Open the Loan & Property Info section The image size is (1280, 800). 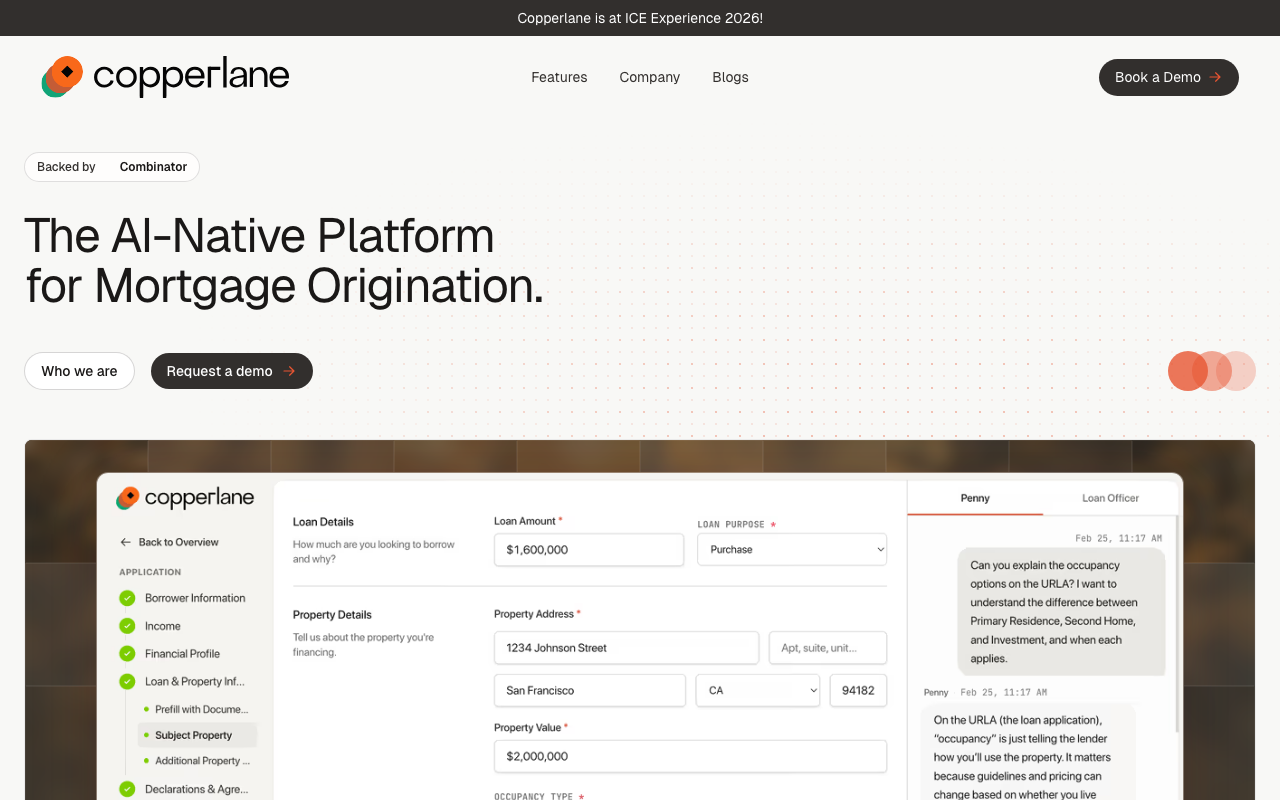(195, 681)
